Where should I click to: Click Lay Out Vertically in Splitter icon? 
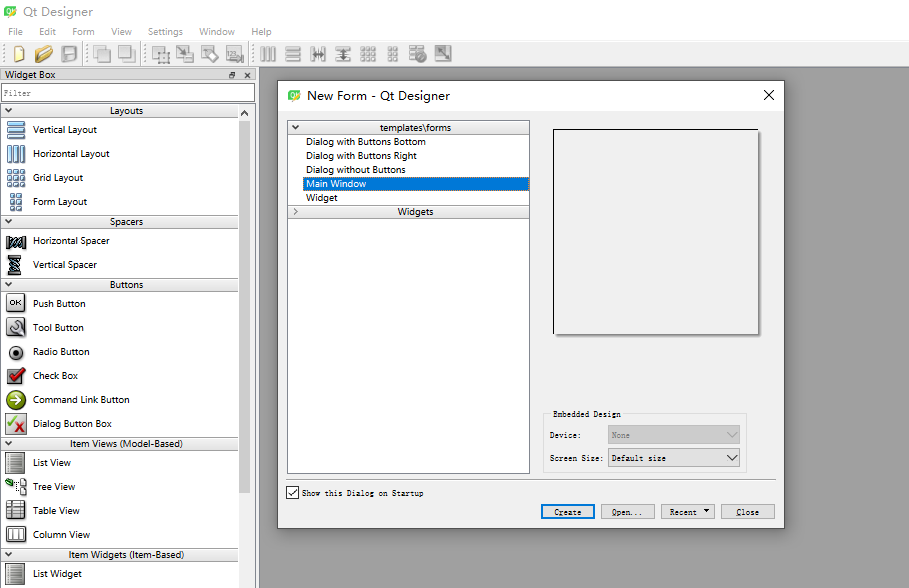(x=343, y=54)
